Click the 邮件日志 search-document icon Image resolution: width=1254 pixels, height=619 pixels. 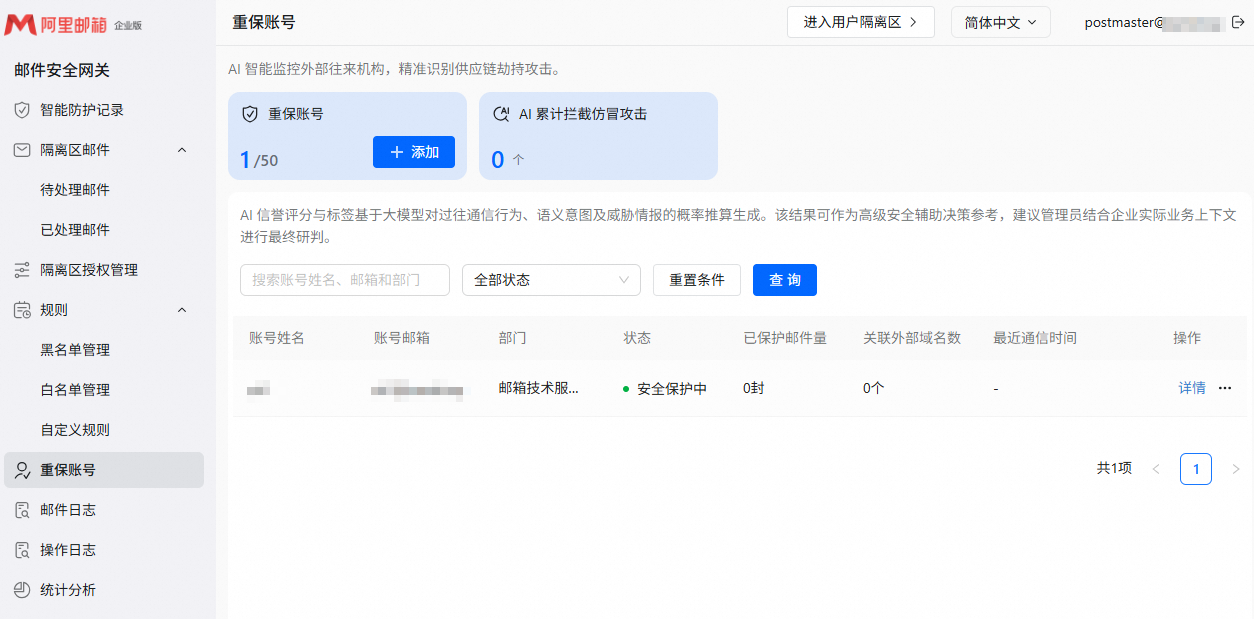[22, 510]
